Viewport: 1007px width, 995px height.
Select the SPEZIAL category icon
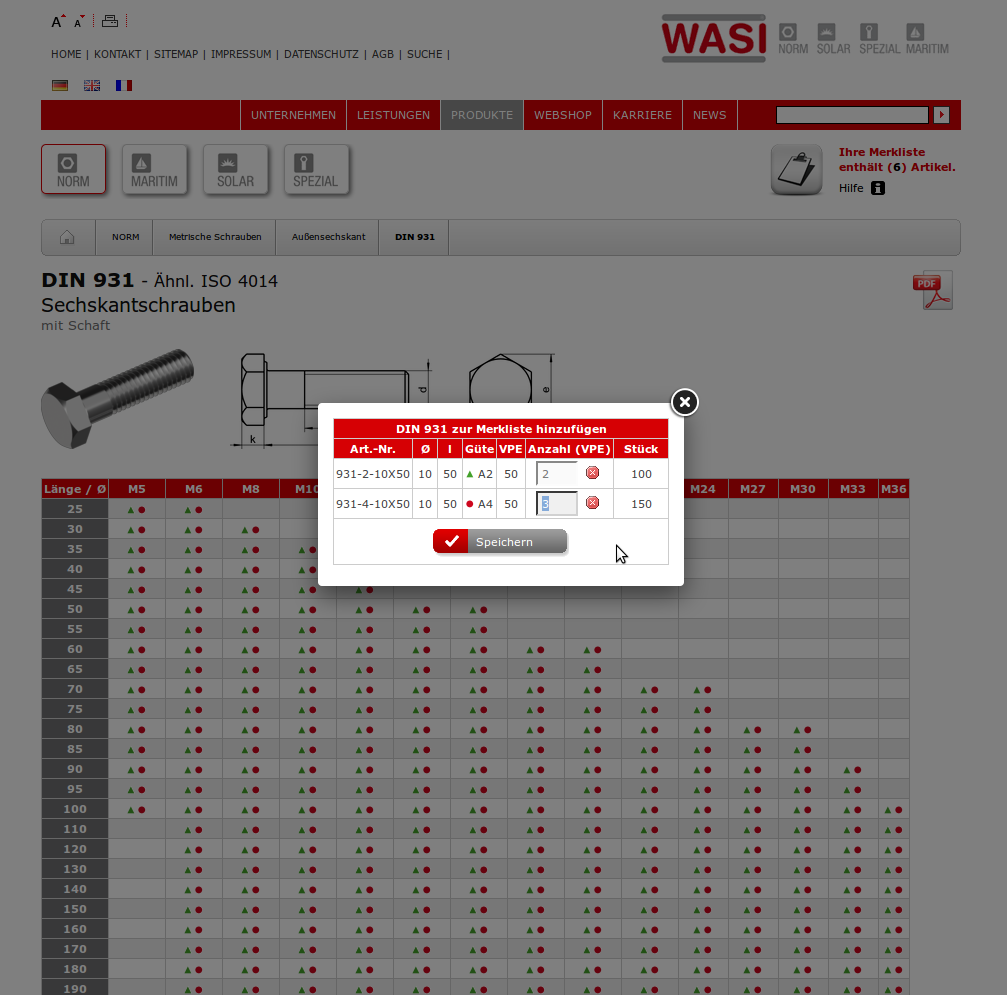click(316, 169)
